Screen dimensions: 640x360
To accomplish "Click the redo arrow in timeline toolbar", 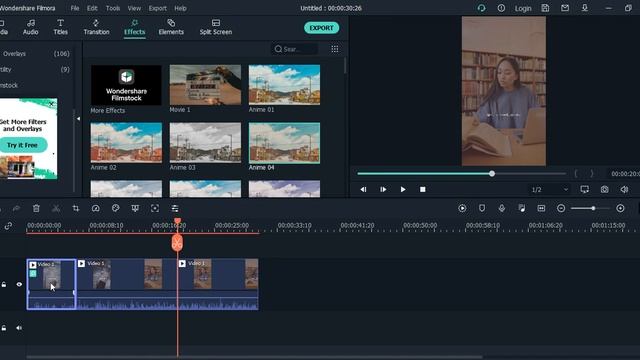I will [x=16, y=209].
